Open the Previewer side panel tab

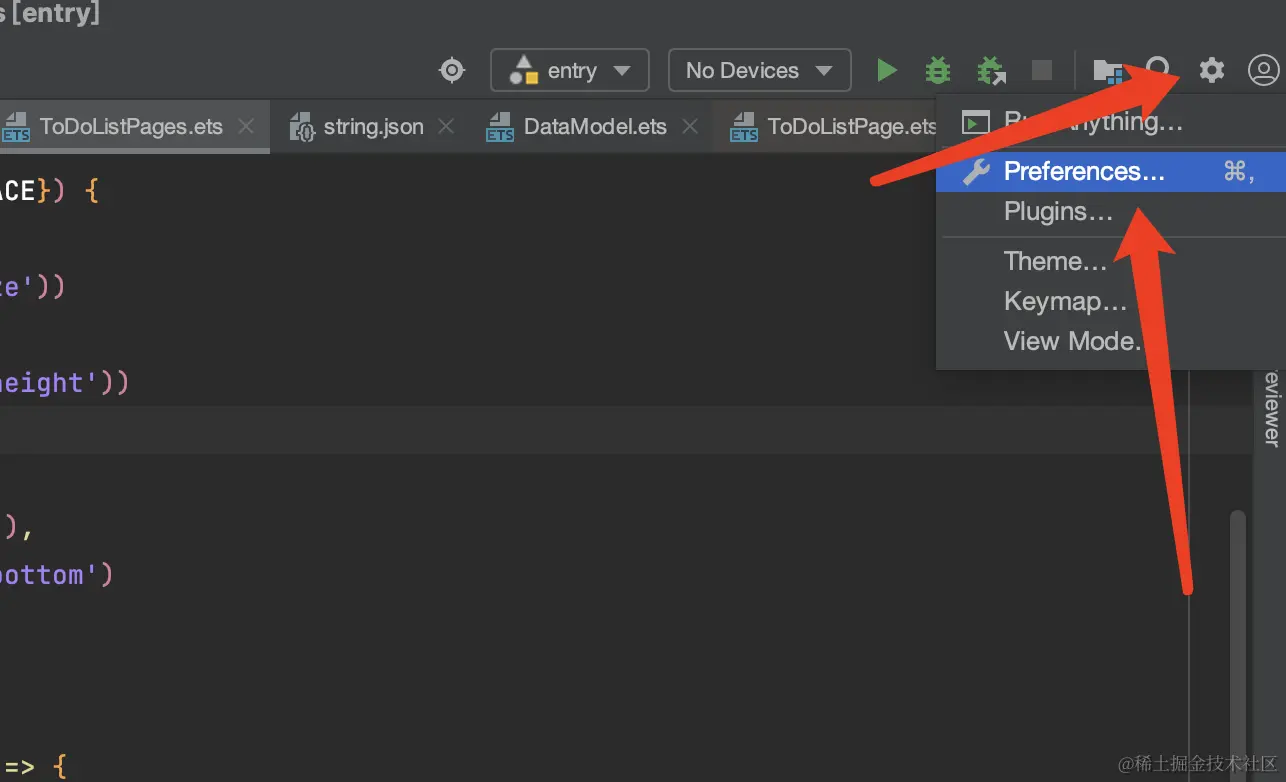click(x=1270, y=408)
